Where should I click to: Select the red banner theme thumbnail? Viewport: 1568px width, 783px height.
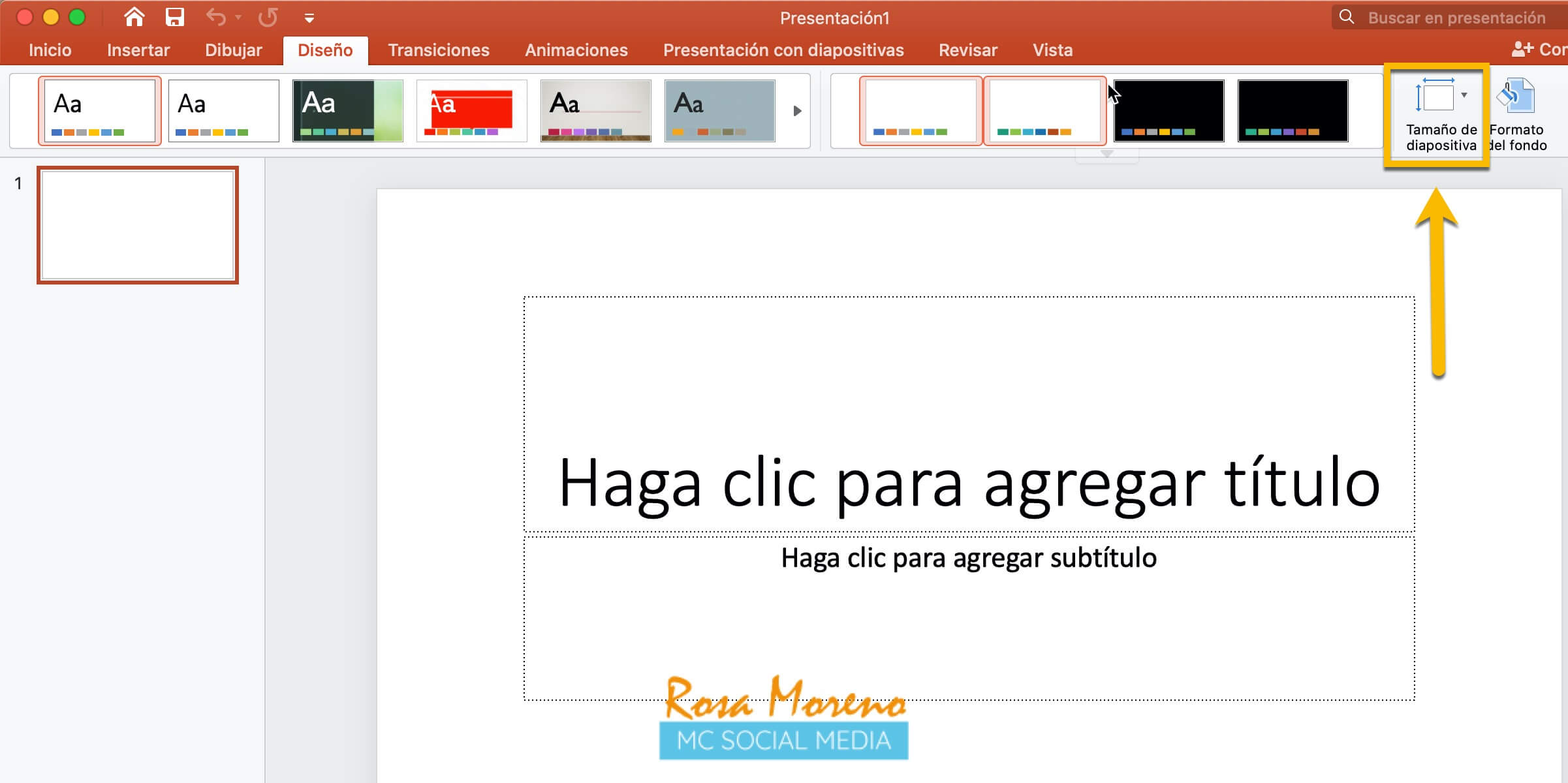click(471, 110)
